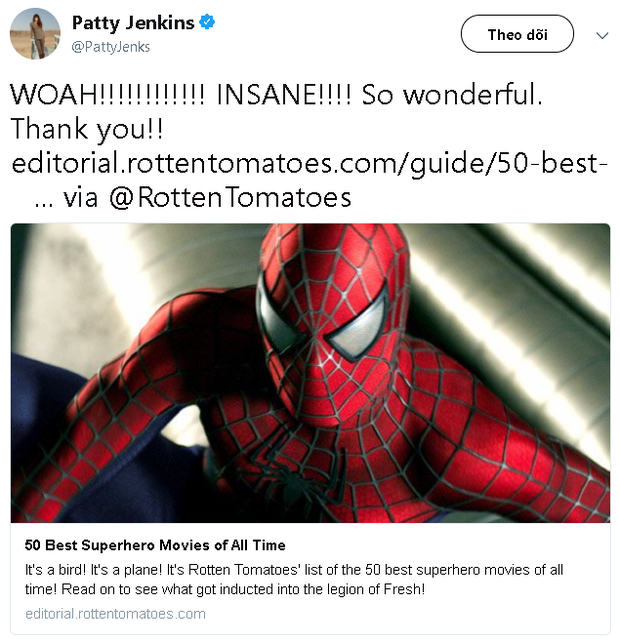Open the editorial.rottentomatoes.com/guide/50-best- link in tweet

click(309, 163)
